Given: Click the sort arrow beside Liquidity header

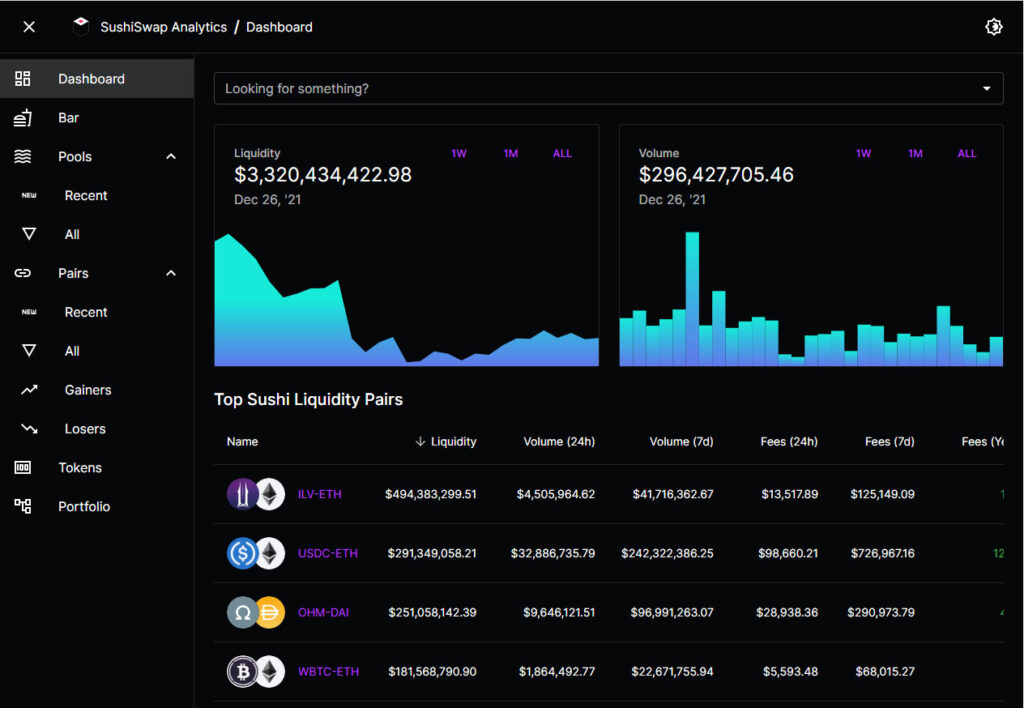Looking at the screenshot, I should 420,442.
